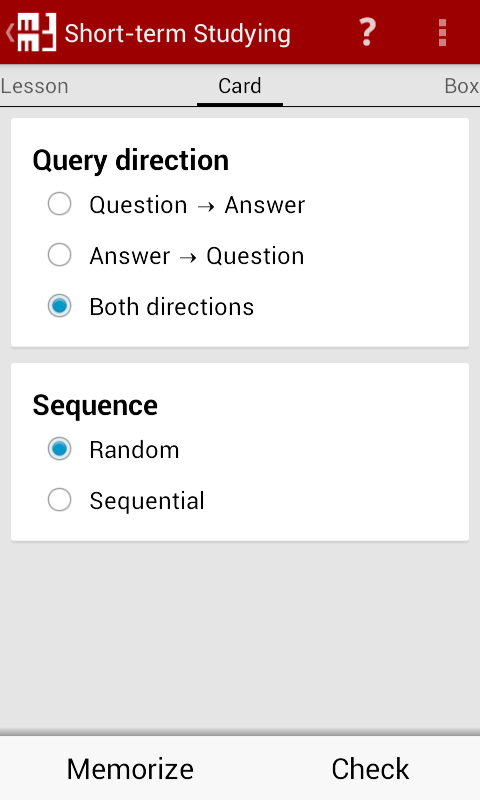Switch to the Box tab

(462, 86)
